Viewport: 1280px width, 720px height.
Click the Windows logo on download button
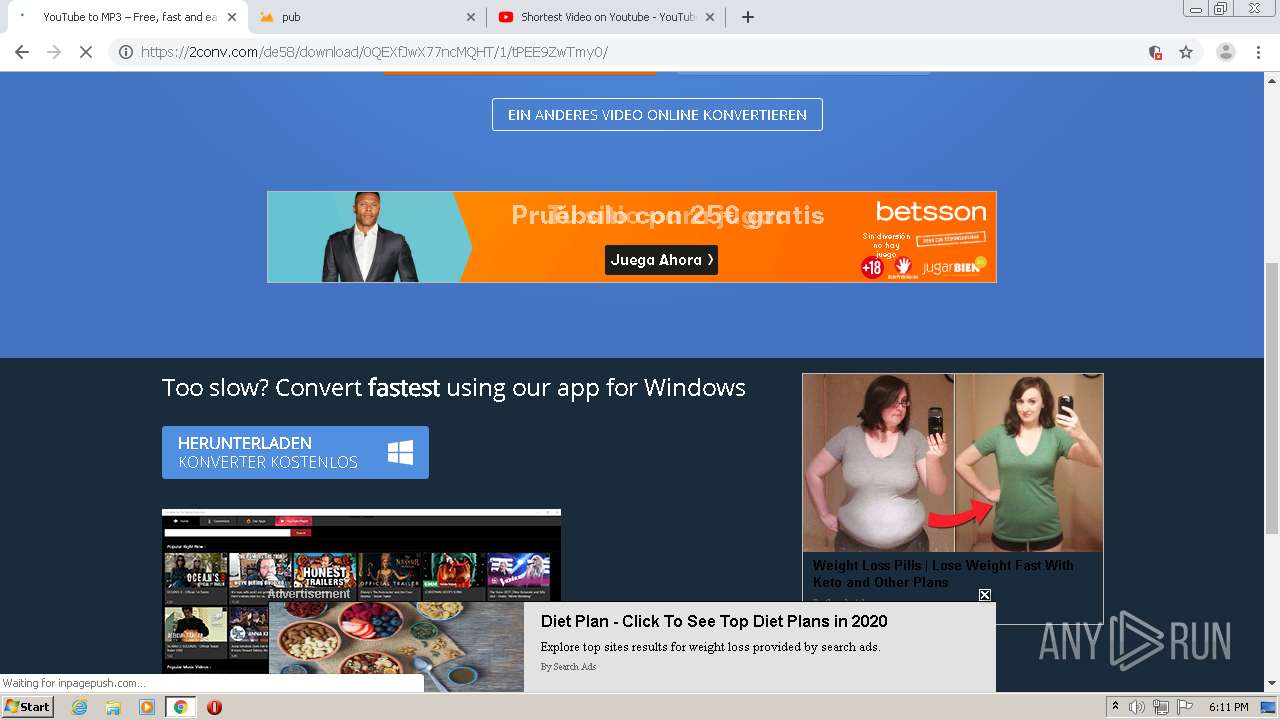[x=400, y=453]
